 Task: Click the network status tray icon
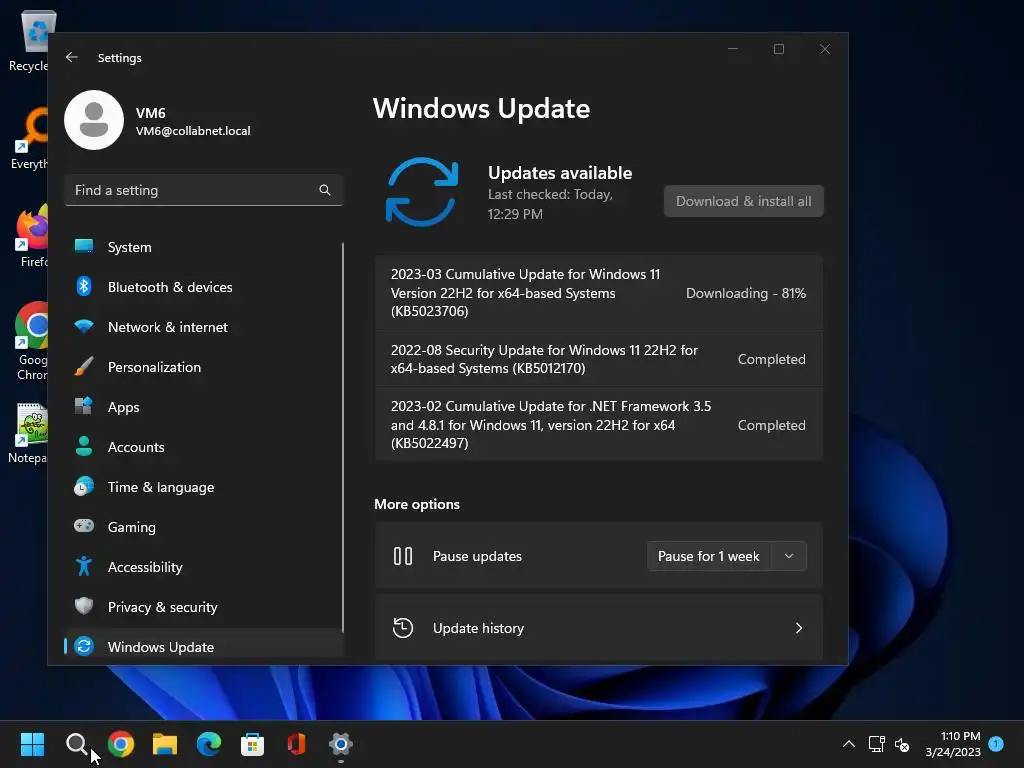click(x=876, y=744)
